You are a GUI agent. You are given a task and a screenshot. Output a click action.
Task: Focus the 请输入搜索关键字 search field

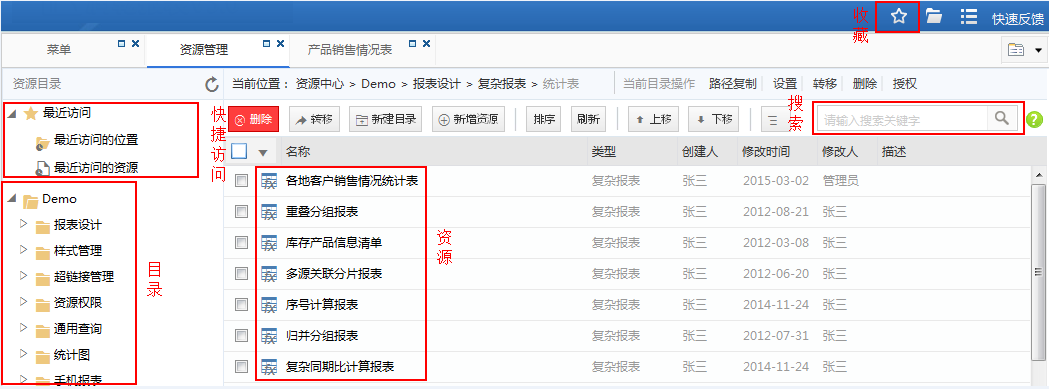click(x=902, y=120)
